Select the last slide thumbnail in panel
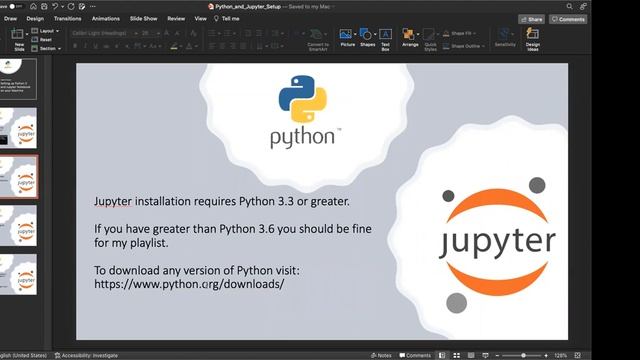The width and height of the screenshot is (640, 360). coord(18,274)
